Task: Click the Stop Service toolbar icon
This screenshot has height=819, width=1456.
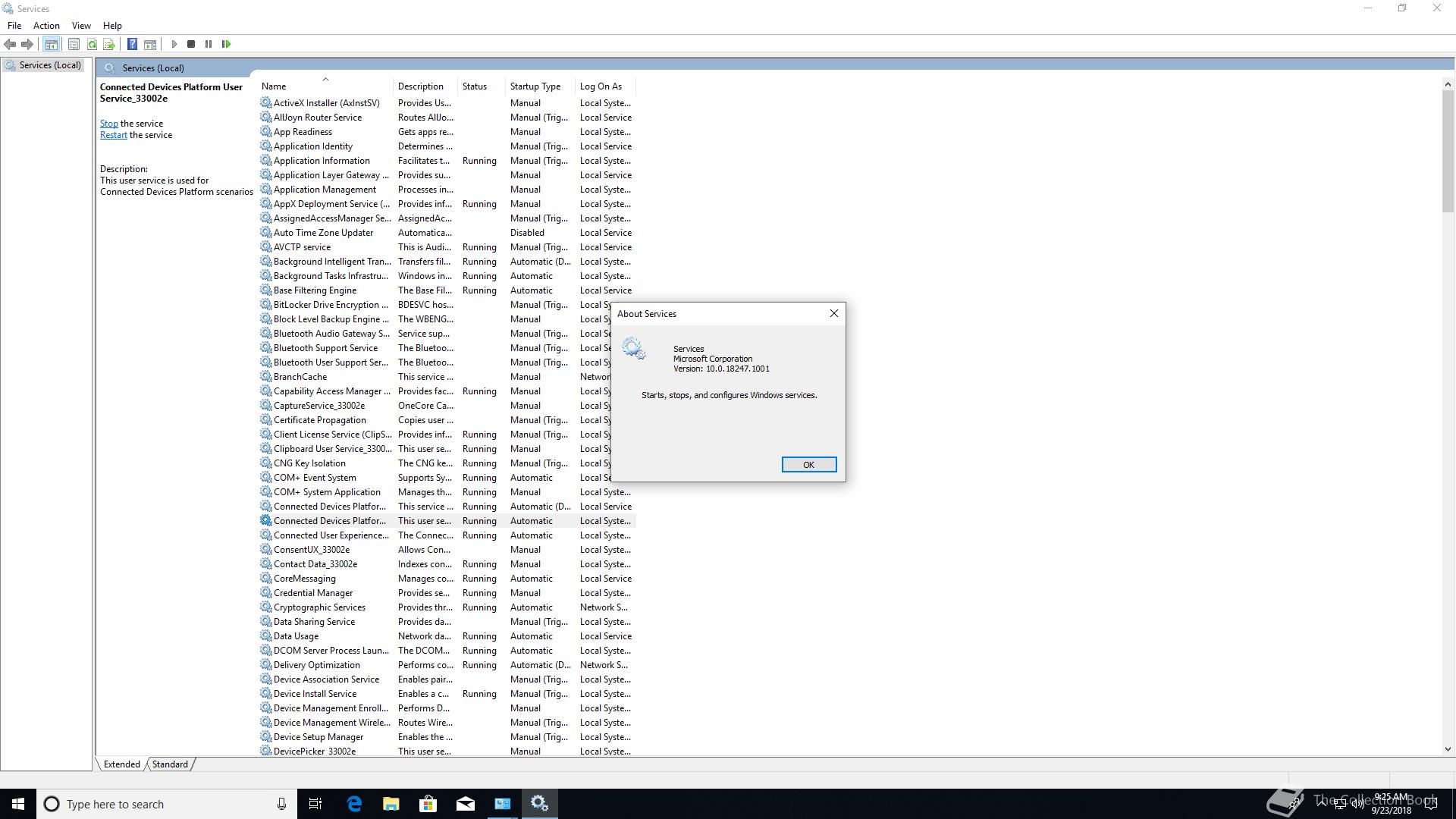Action: coord(191,44)
